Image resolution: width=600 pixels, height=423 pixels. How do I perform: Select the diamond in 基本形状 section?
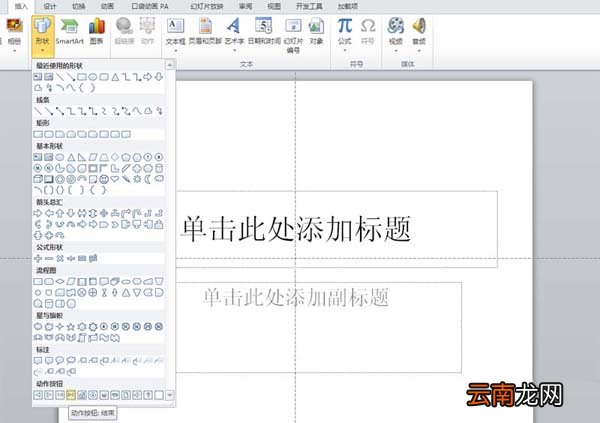click(x=115, y=157)
